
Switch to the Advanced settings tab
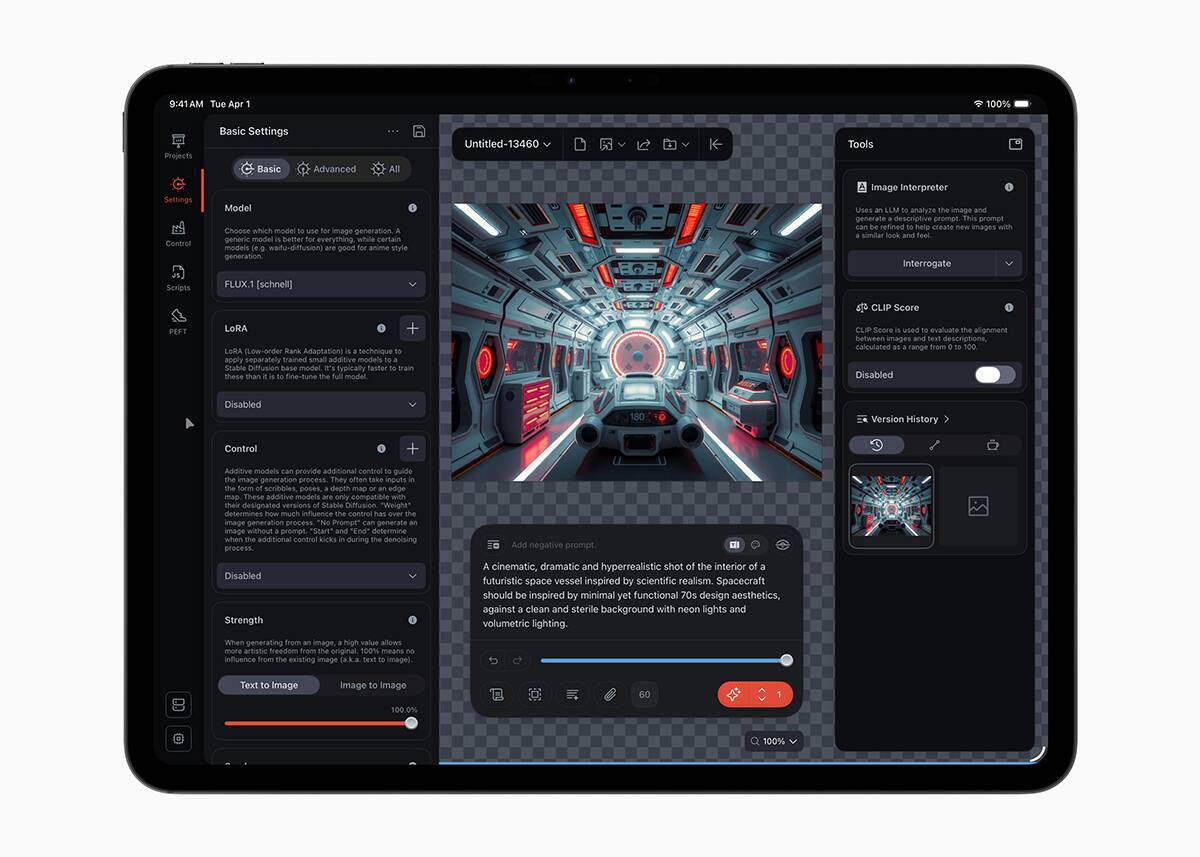[x=326, y=169]
